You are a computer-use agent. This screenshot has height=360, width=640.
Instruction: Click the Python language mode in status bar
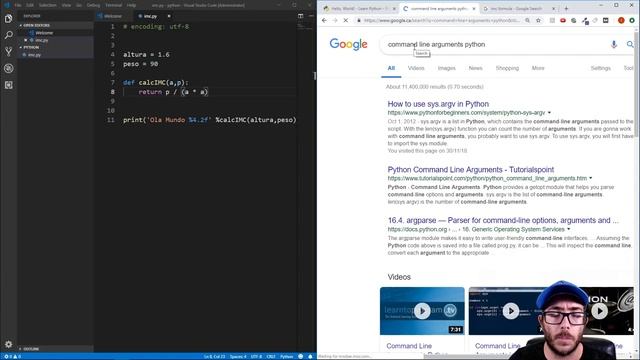(x=287, y=356)
